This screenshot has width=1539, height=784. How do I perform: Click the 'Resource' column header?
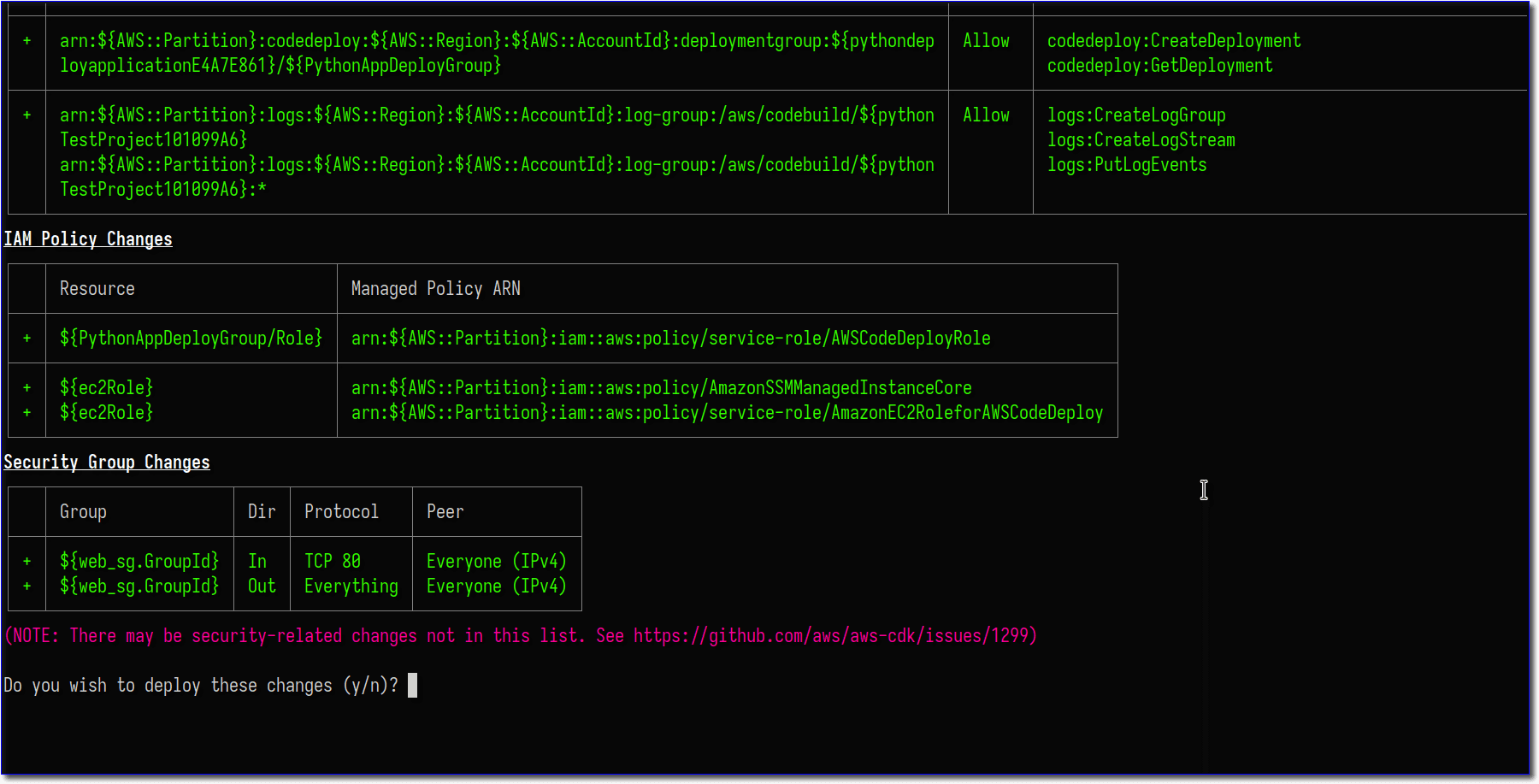coord(97,289)
